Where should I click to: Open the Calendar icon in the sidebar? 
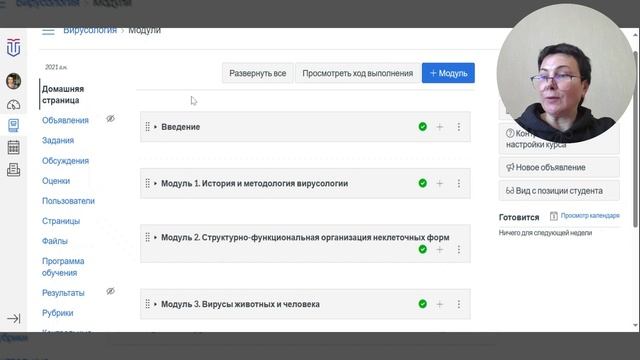click(x=13, y=147)
